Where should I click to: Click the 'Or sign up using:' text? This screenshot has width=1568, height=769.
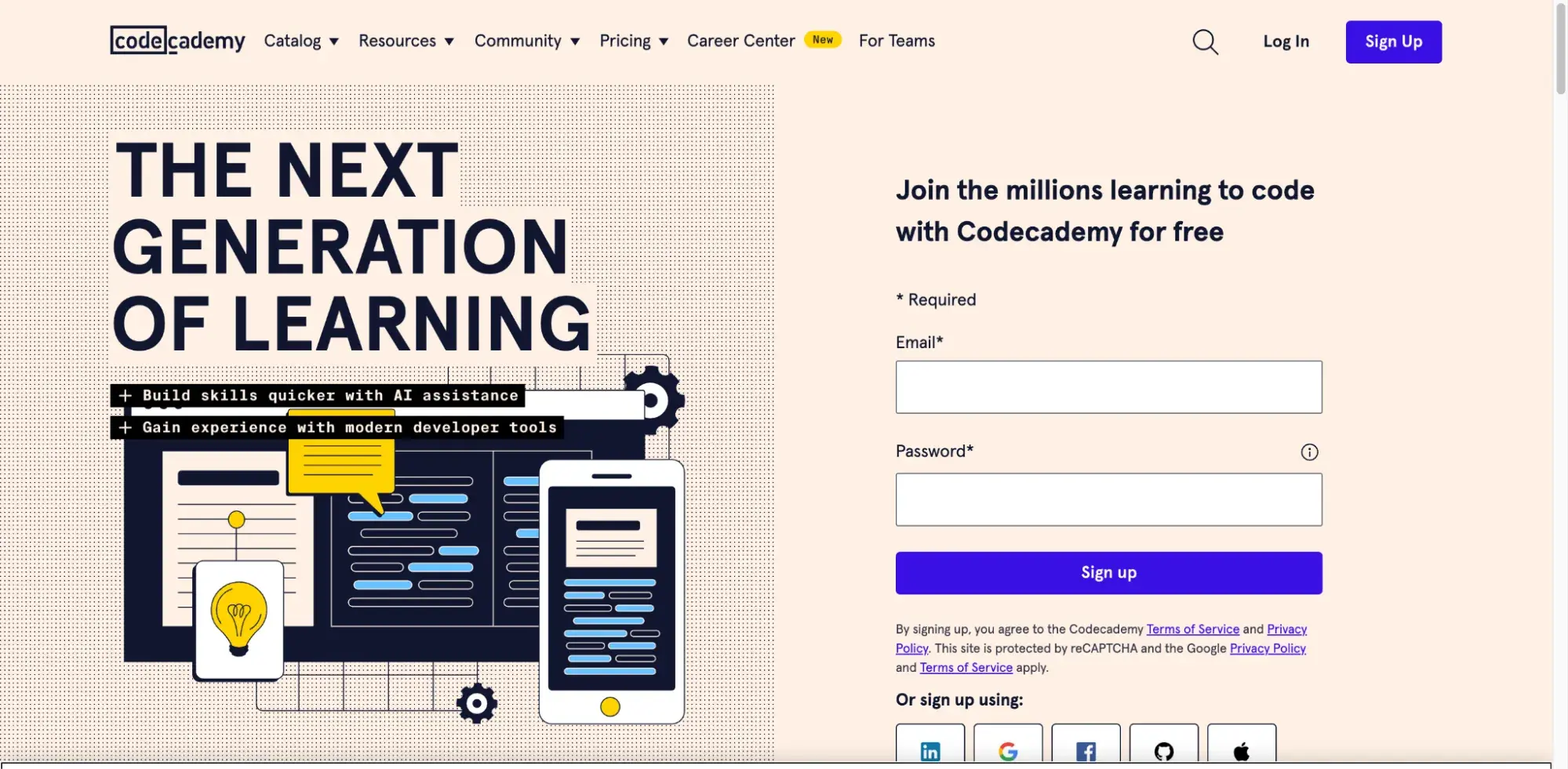[x=959, y=700]
